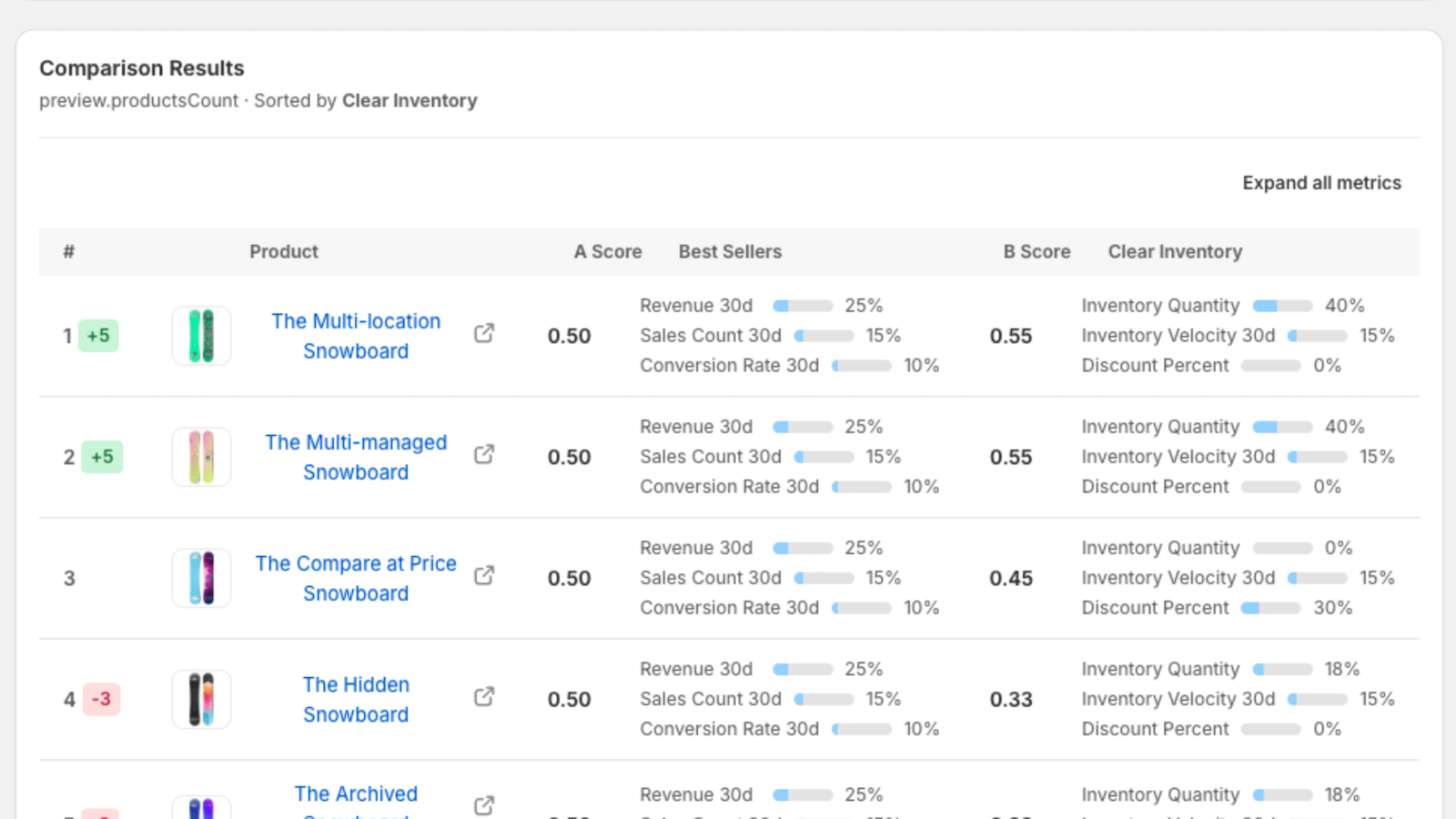Click Discount Percent 30% bar for Compare at Price
The height and width of the screenshot is (819, 1456).
click(1270, 608)
